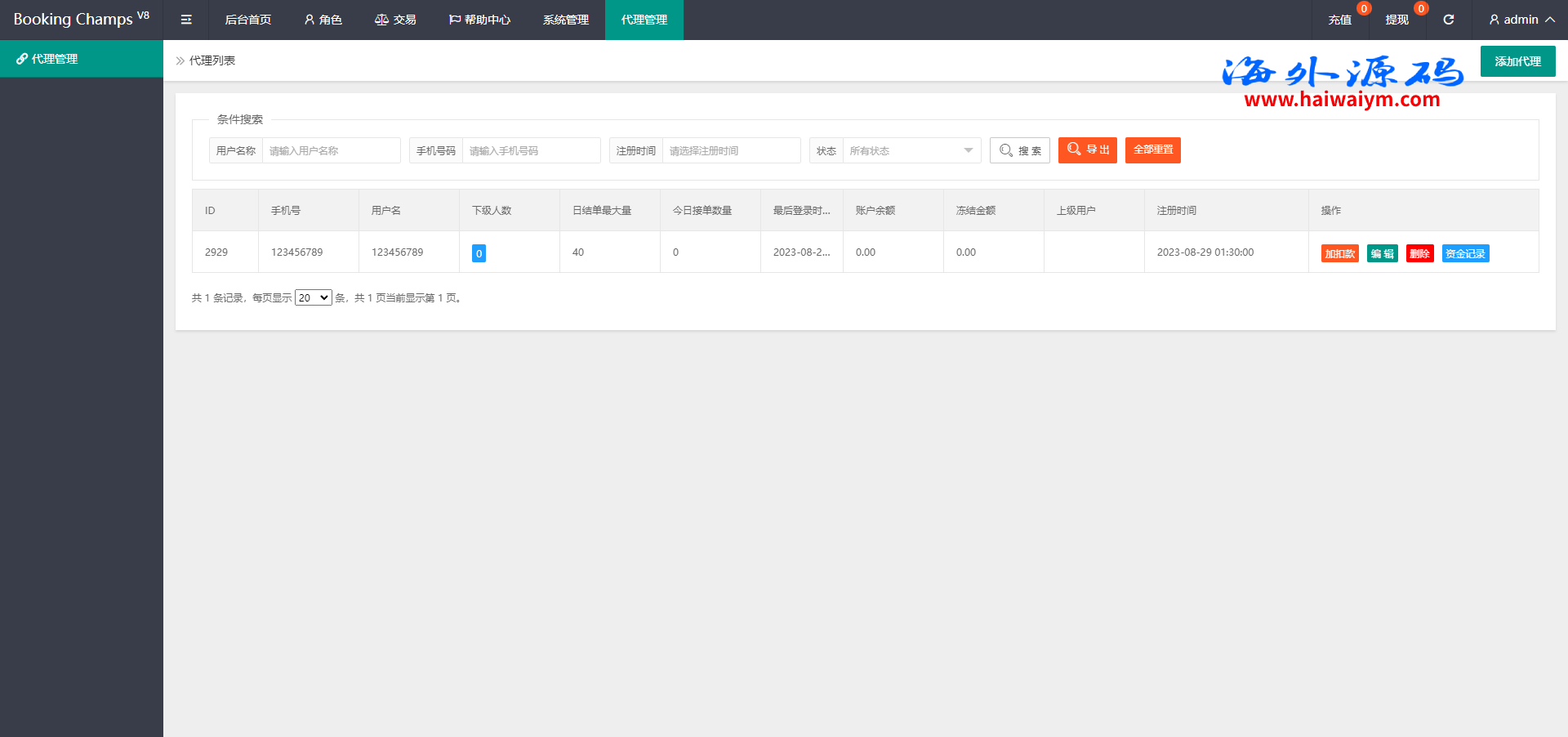Click the blue subordinate count badge
The image size is (1568, 737).
tap(479, 253)
